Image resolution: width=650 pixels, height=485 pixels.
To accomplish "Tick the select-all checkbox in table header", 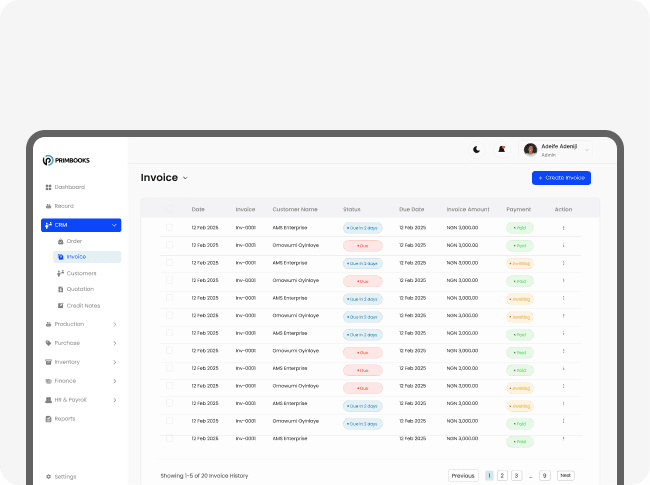I will (x=169, y=209).
